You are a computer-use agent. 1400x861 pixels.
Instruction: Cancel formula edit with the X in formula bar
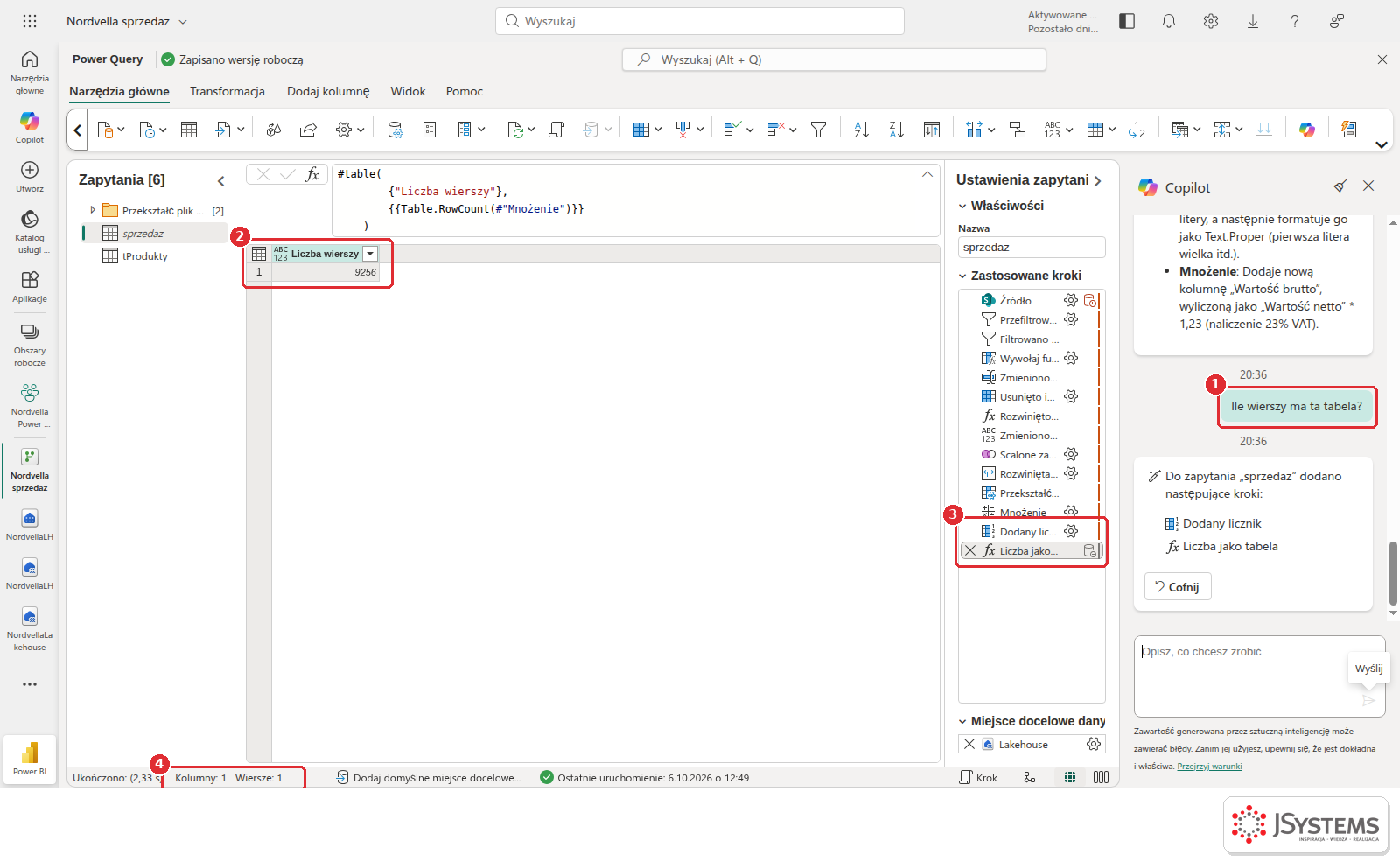[x=263, y=174]
